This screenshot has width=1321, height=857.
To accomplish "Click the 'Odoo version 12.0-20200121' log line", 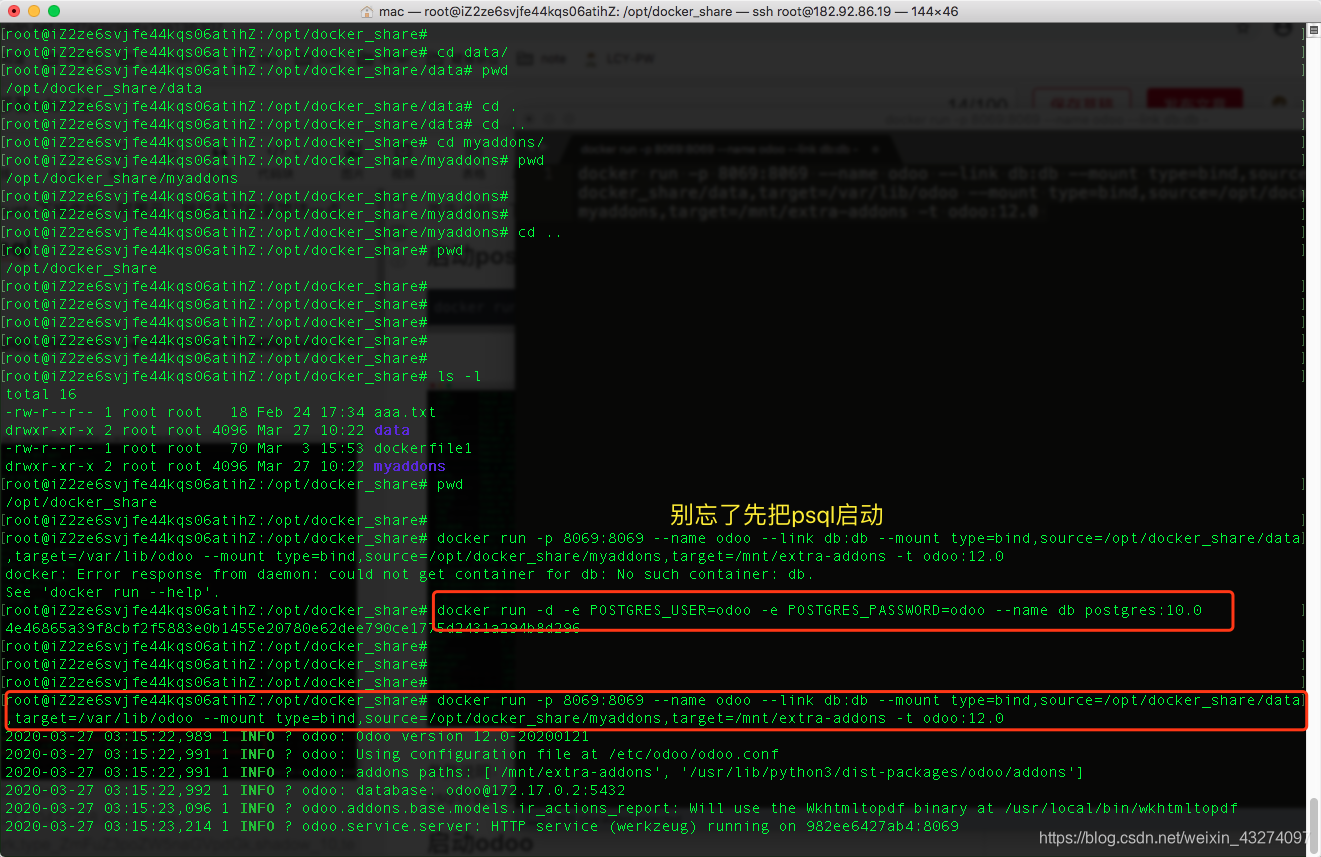I will tap(298, 736).
